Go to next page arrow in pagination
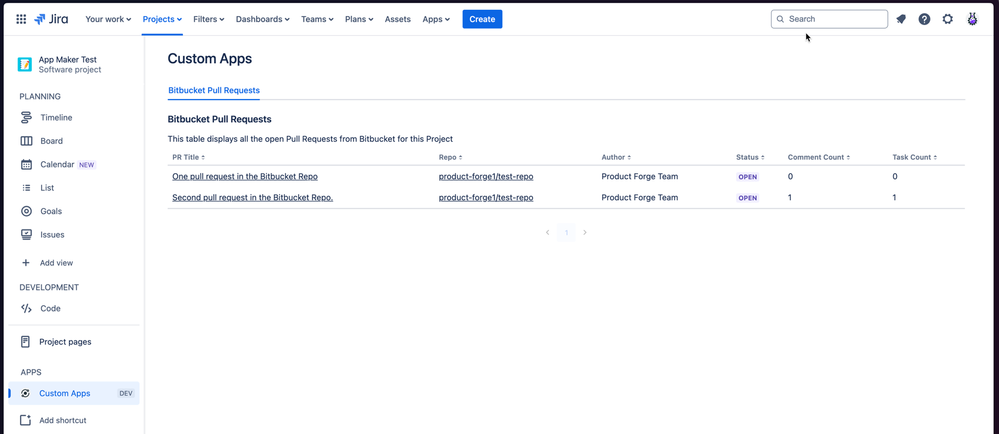 tap(585, 233)
